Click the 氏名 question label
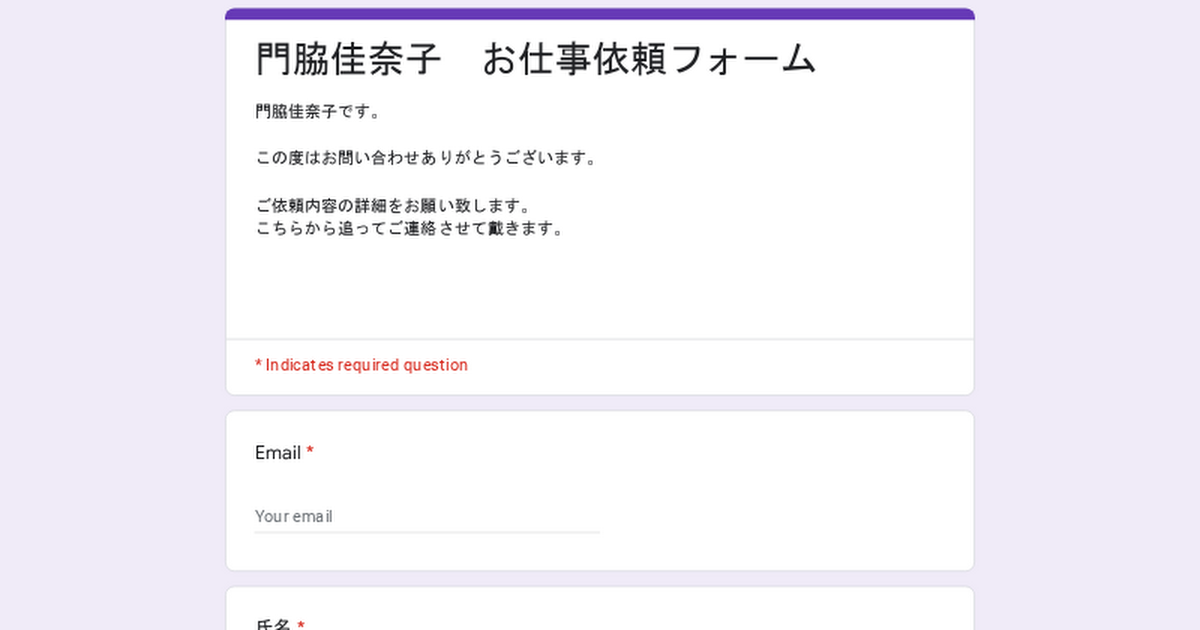The image size is (1200, 630). 272,624
